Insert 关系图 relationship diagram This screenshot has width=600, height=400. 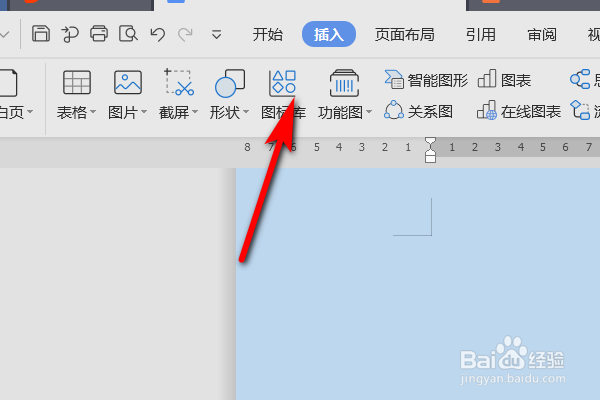[x=419, y=111]
